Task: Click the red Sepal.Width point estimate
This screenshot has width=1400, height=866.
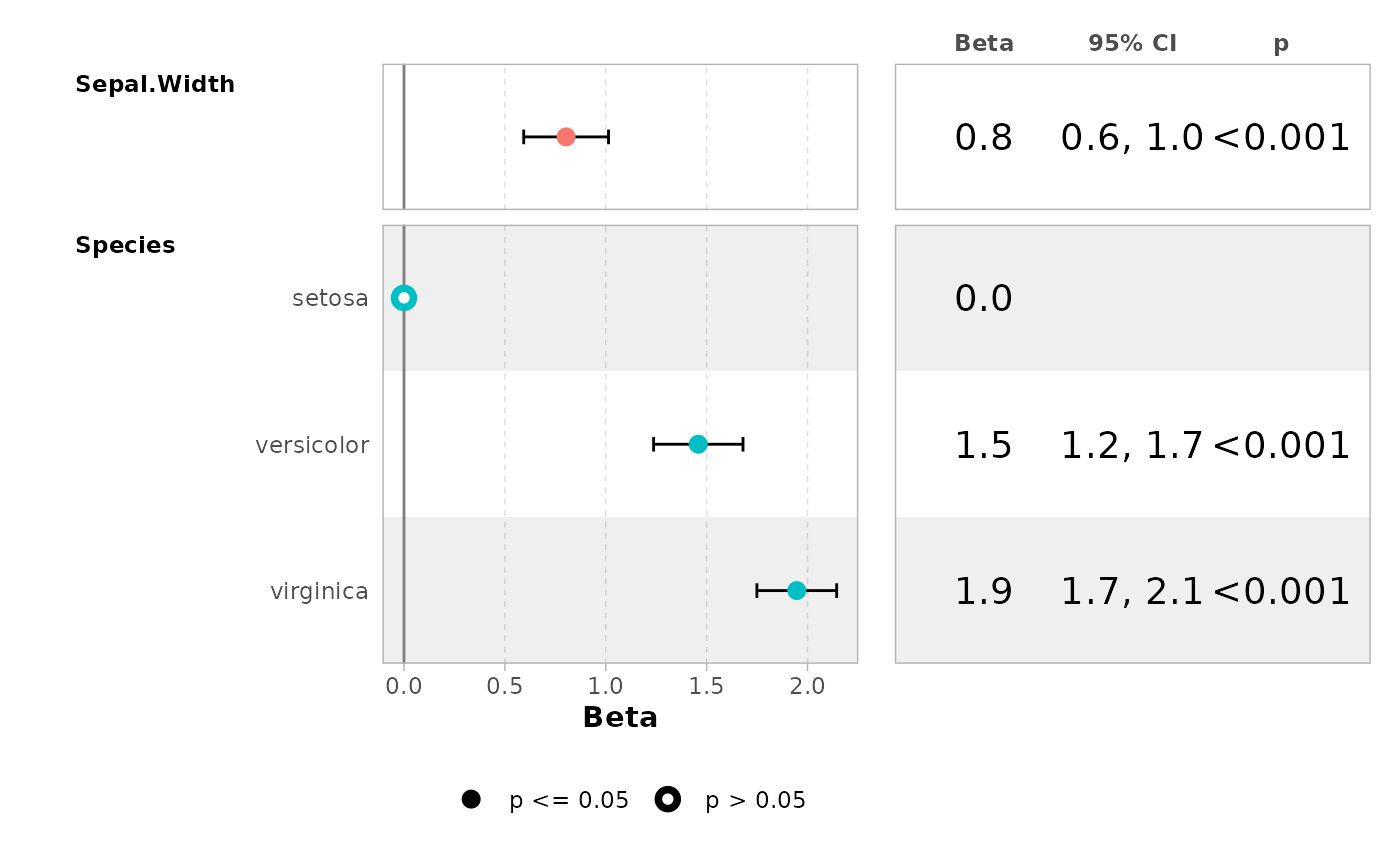Action: coord(566,137)
